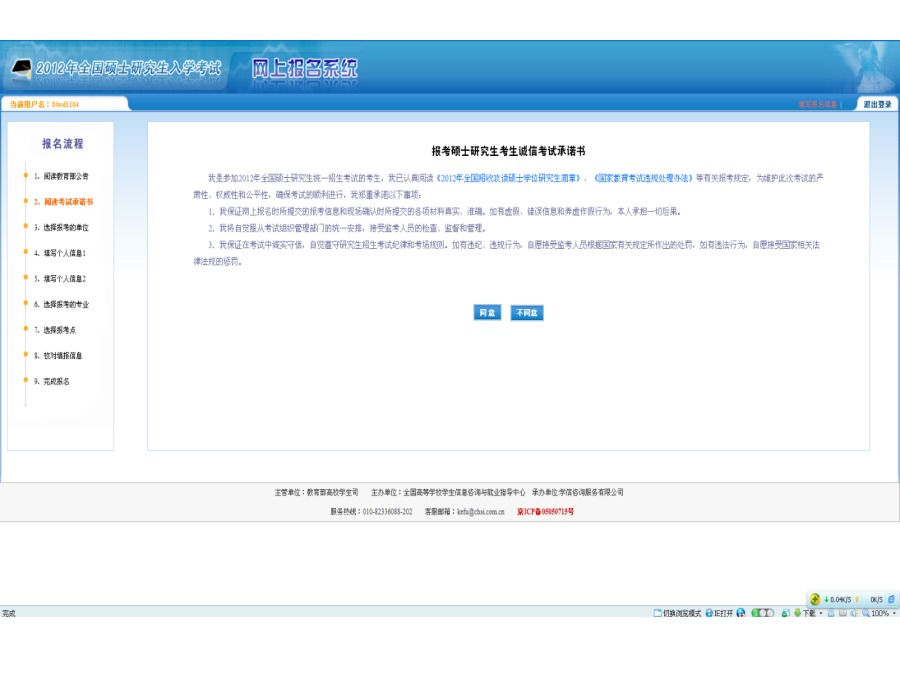This screenshot has width=900, height=675.
Task: Select step 3 选择报考的单位
Action: point(61,227)
